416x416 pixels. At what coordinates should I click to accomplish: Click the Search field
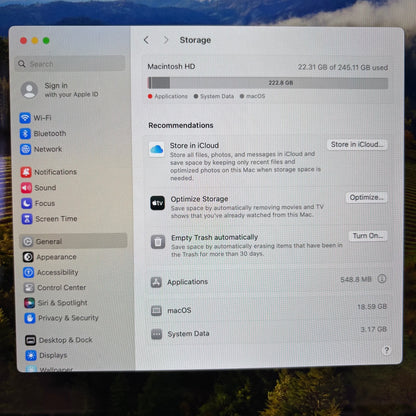pyautogui.click(x=70, y=64)
